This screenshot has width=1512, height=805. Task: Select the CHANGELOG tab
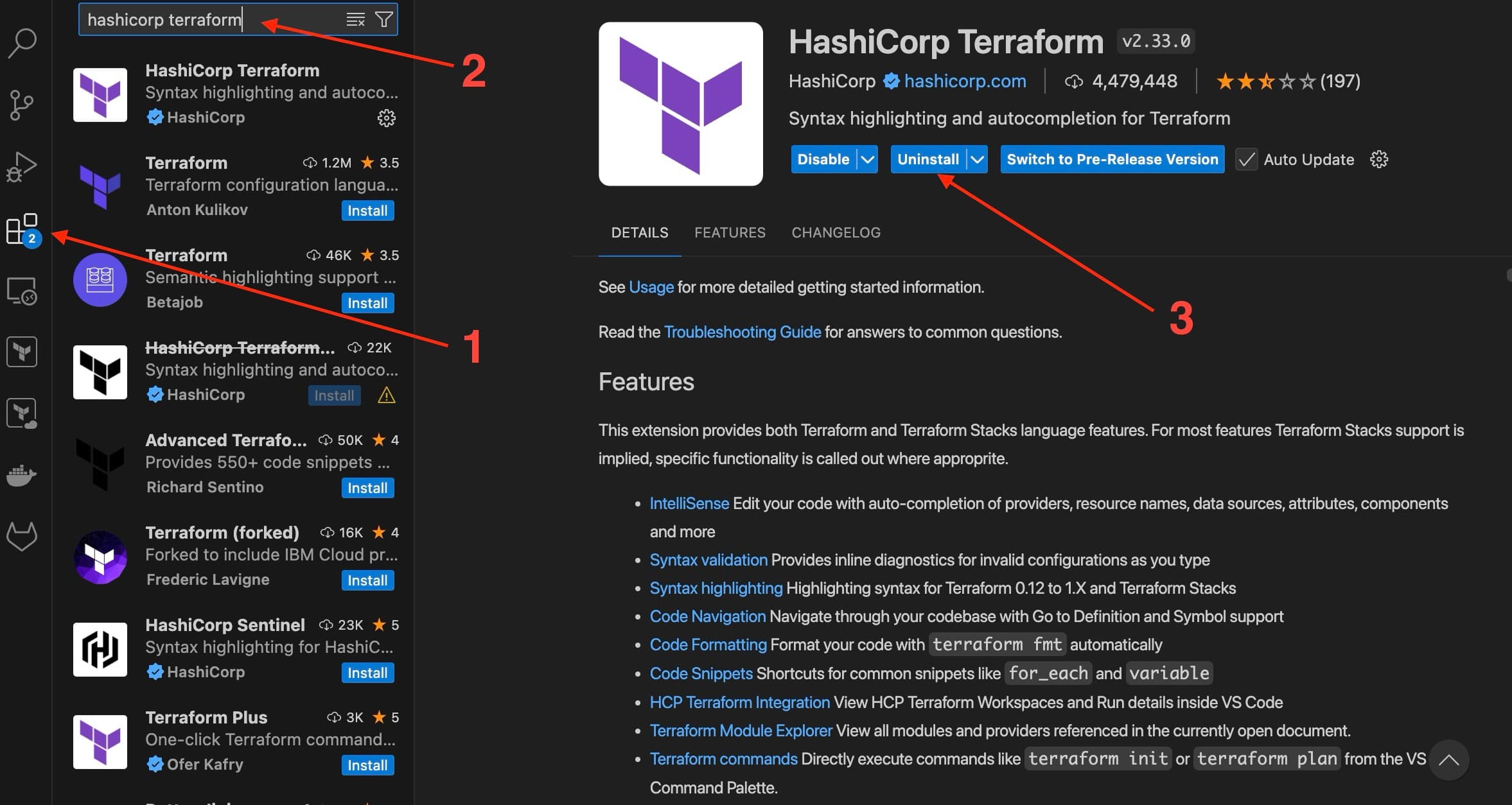click(836, 232)
